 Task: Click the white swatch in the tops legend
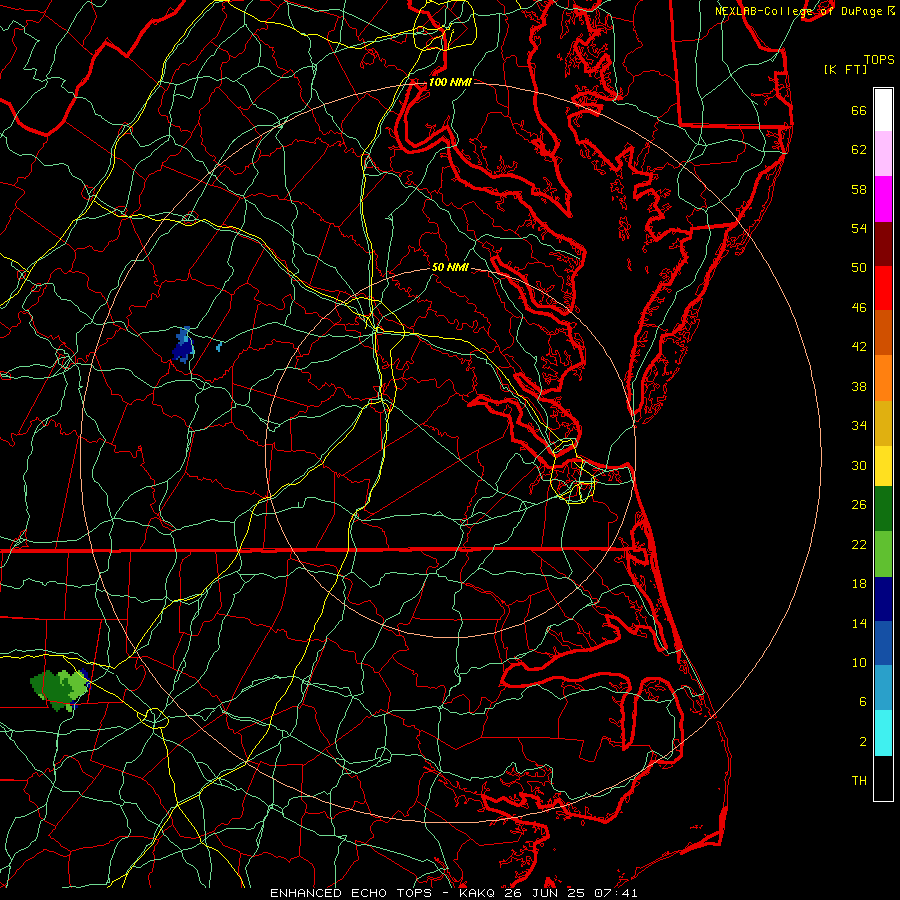click(x=883, y=110)
